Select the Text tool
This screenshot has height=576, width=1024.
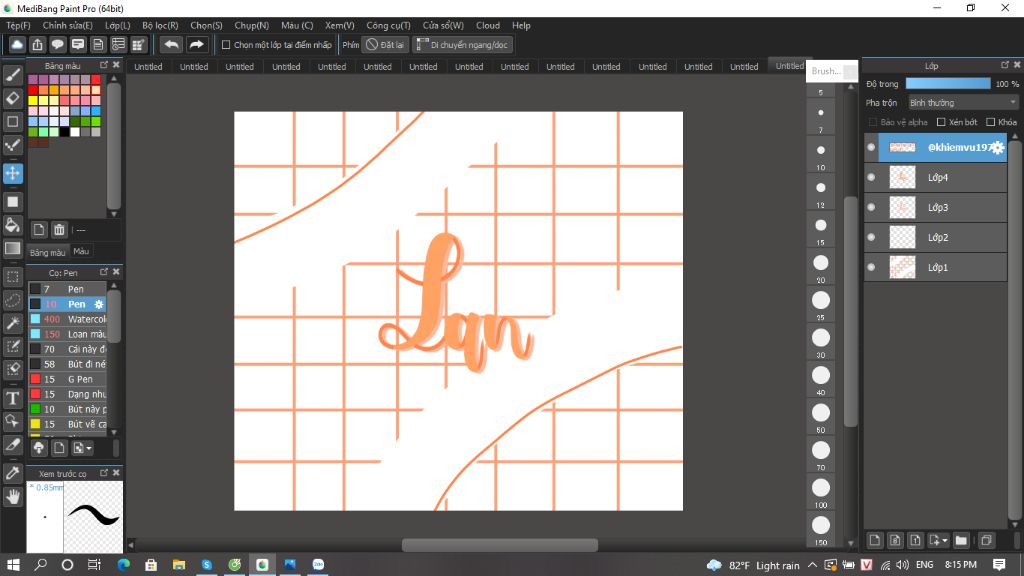coord(12,398)
